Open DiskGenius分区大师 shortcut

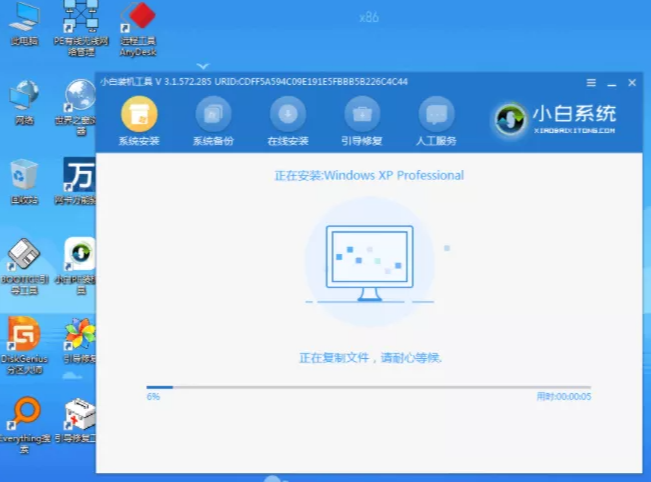click(x=24, y=345)
